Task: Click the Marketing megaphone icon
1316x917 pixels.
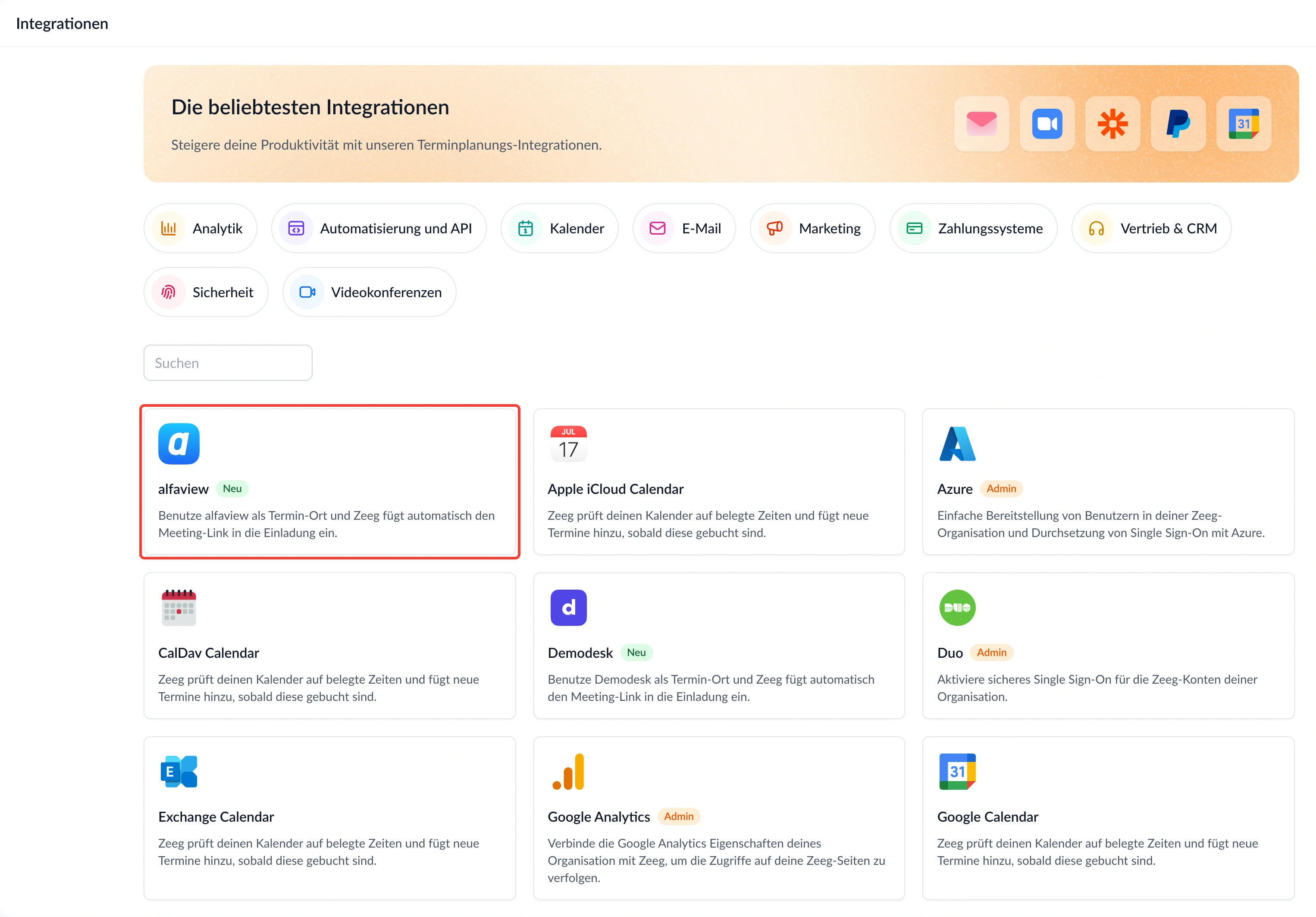Action: point(774,228)
